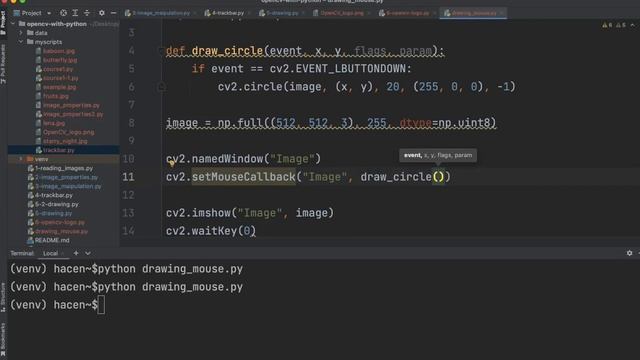640x360 pixels.
Task: Select the Local terminal tab
Action: 51,253
